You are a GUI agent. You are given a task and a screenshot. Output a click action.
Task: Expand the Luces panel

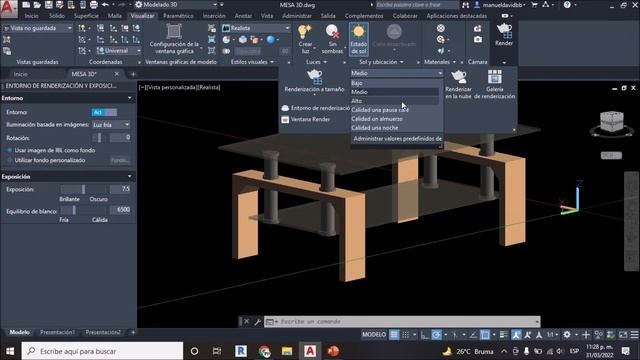316,62
